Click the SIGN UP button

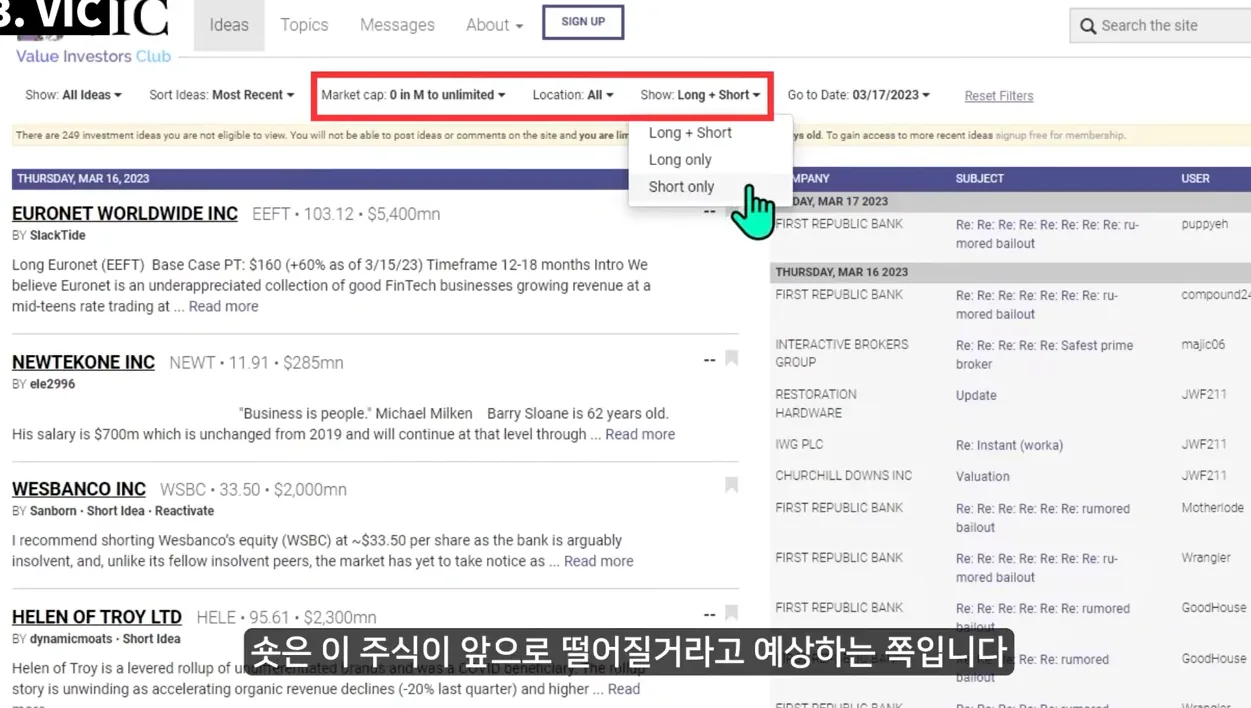[x=583, y=22]
